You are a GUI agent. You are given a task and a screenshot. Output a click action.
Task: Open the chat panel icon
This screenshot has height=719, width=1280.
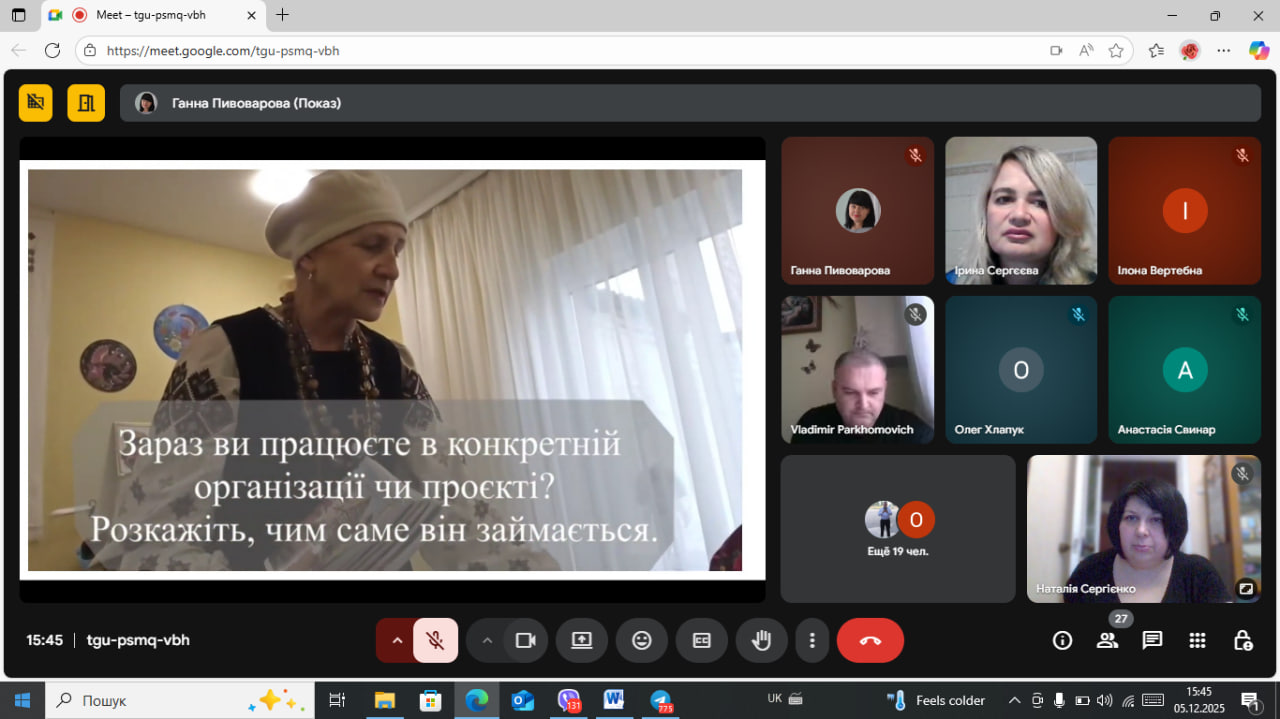tap(1152, 640)
